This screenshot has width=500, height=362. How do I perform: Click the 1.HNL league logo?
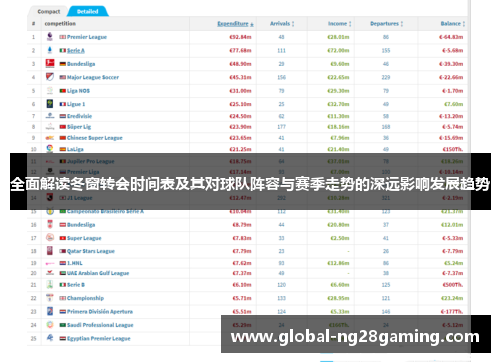(50, 263)
